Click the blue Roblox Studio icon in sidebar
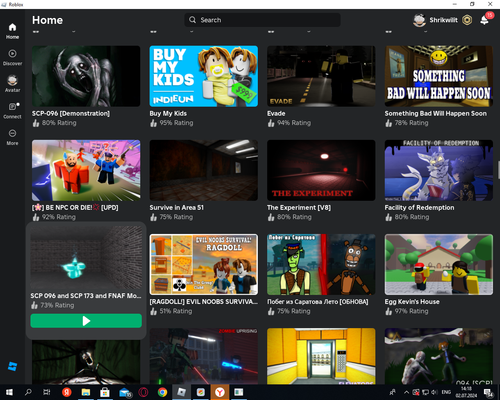 [x=12, y=366]
